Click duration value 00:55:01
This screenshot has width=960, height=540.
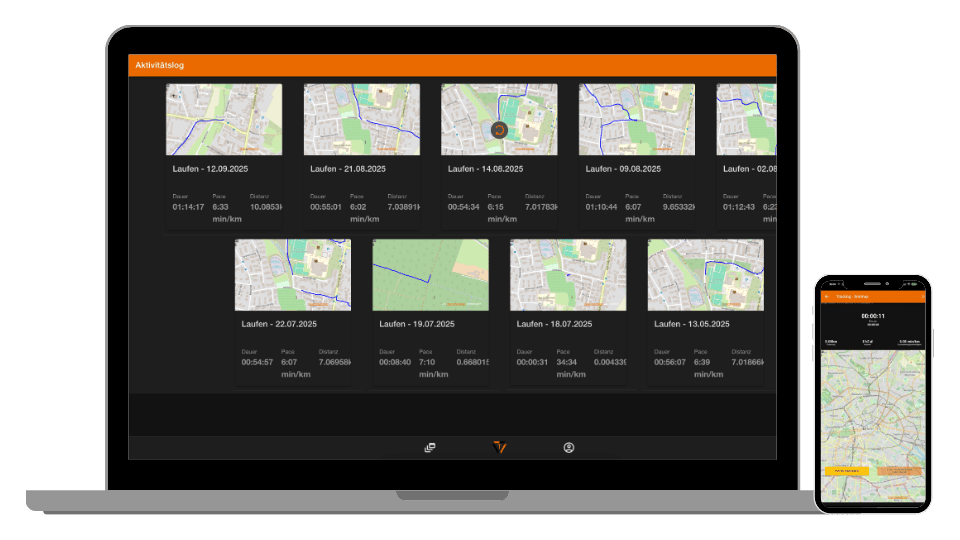(x=326, y=207)
